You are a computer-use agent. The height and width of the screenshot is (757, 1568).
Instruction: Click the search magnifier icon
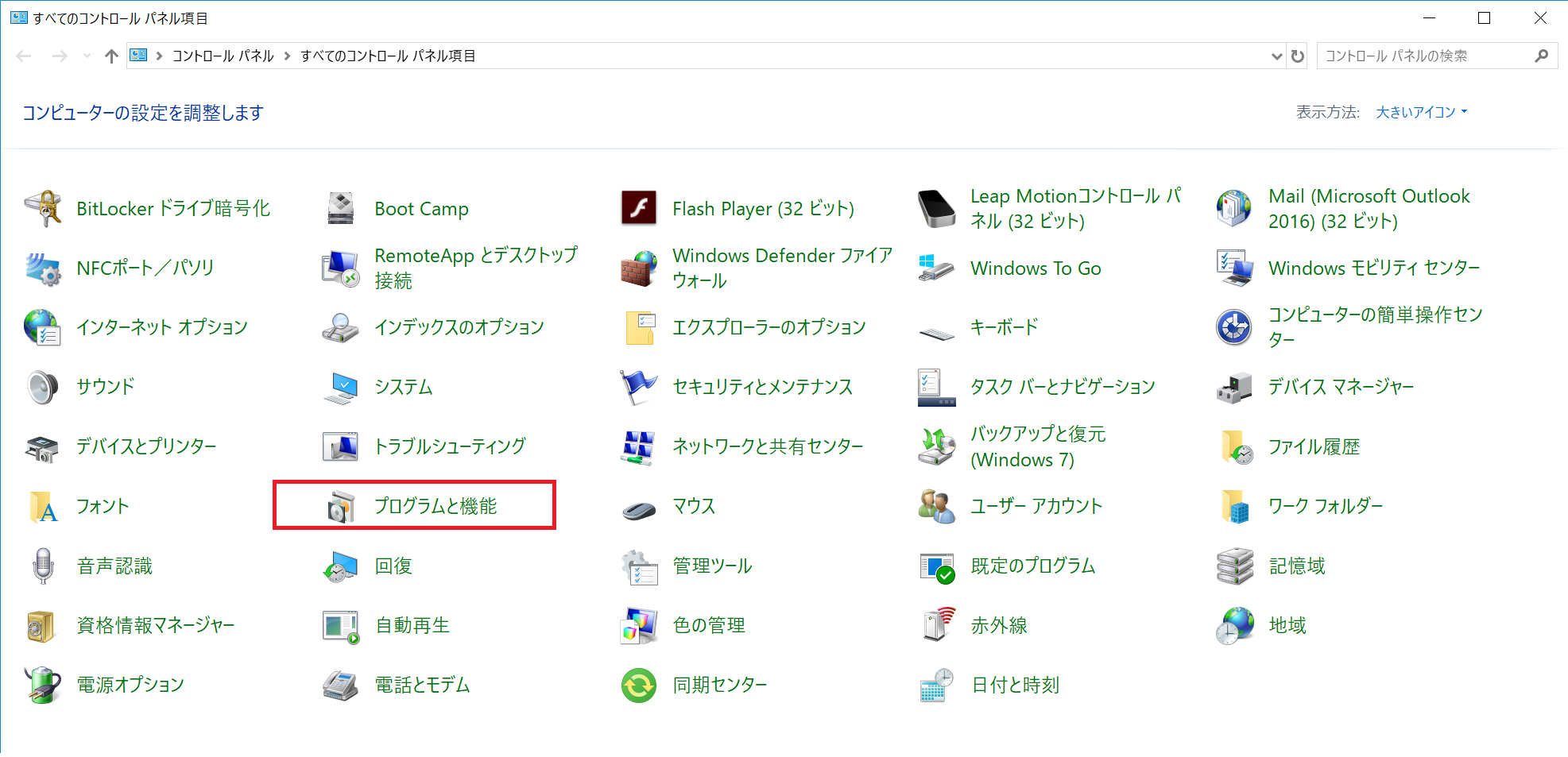point(1542,56)
